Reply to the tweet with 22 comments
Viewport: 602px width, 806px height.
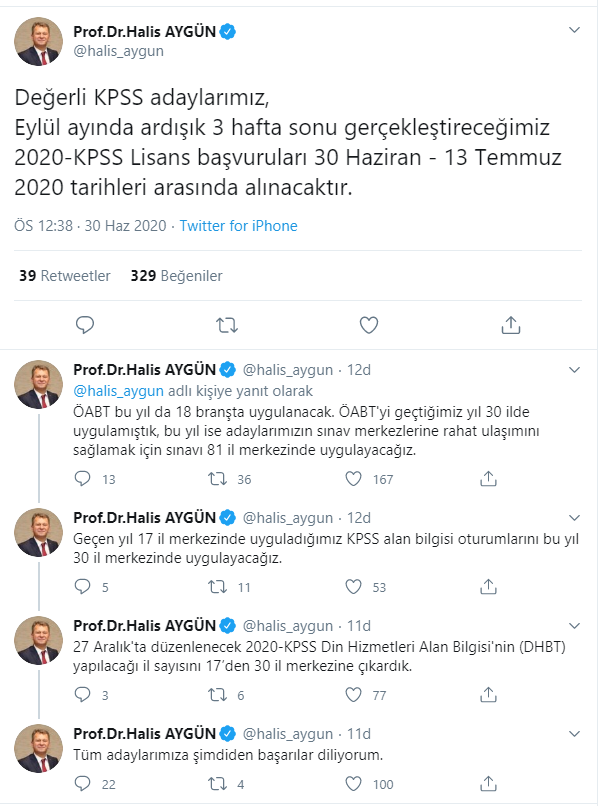click(x=82, y=784)
